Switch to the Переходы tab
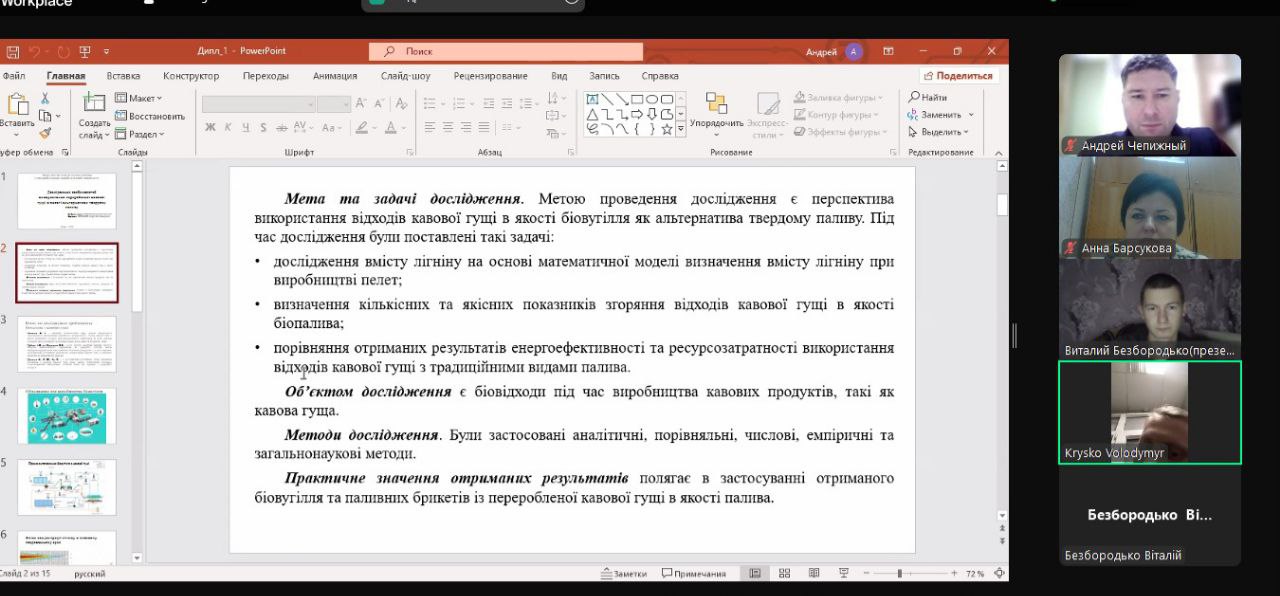 (265, 76)
